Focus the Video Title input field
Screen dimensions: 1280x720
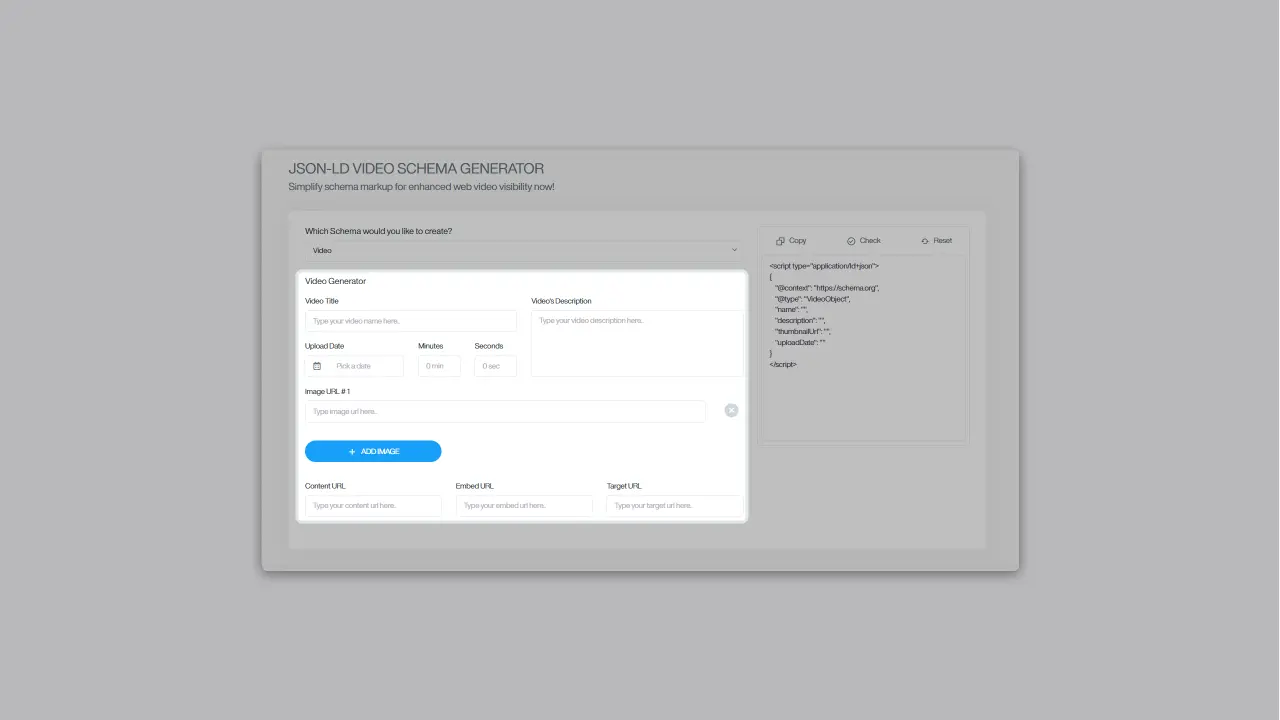[410, 321]
